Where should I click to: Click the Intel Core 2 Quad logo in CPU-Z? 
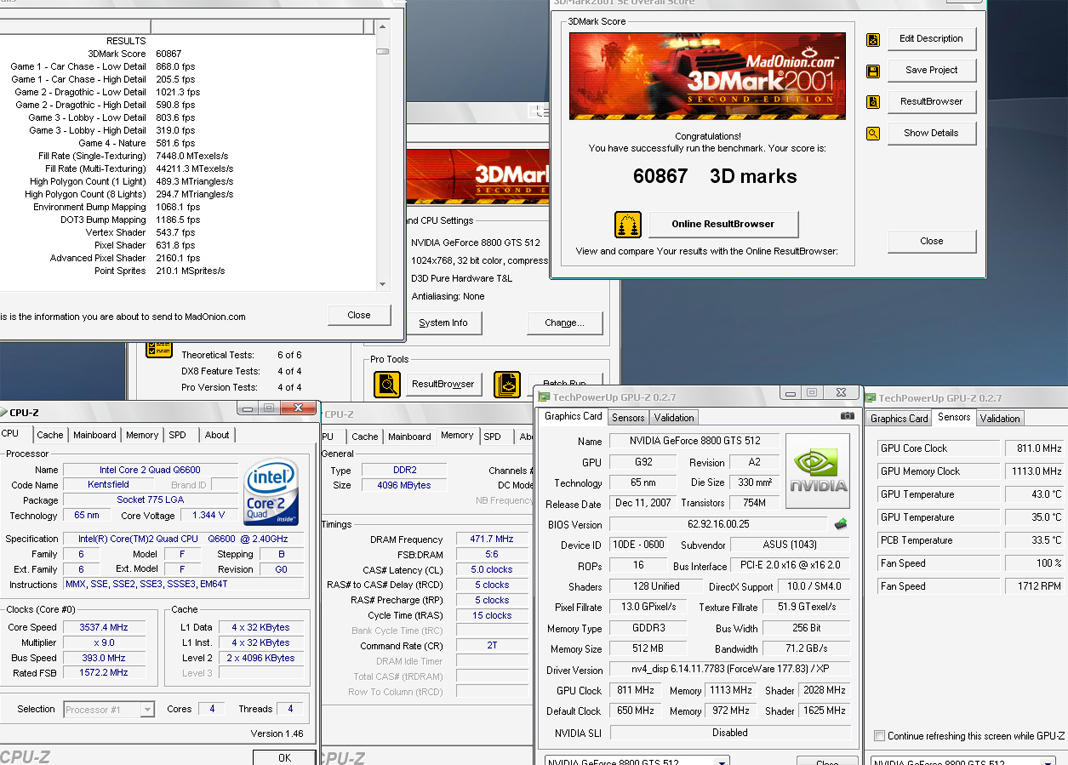tap(271, 492)
